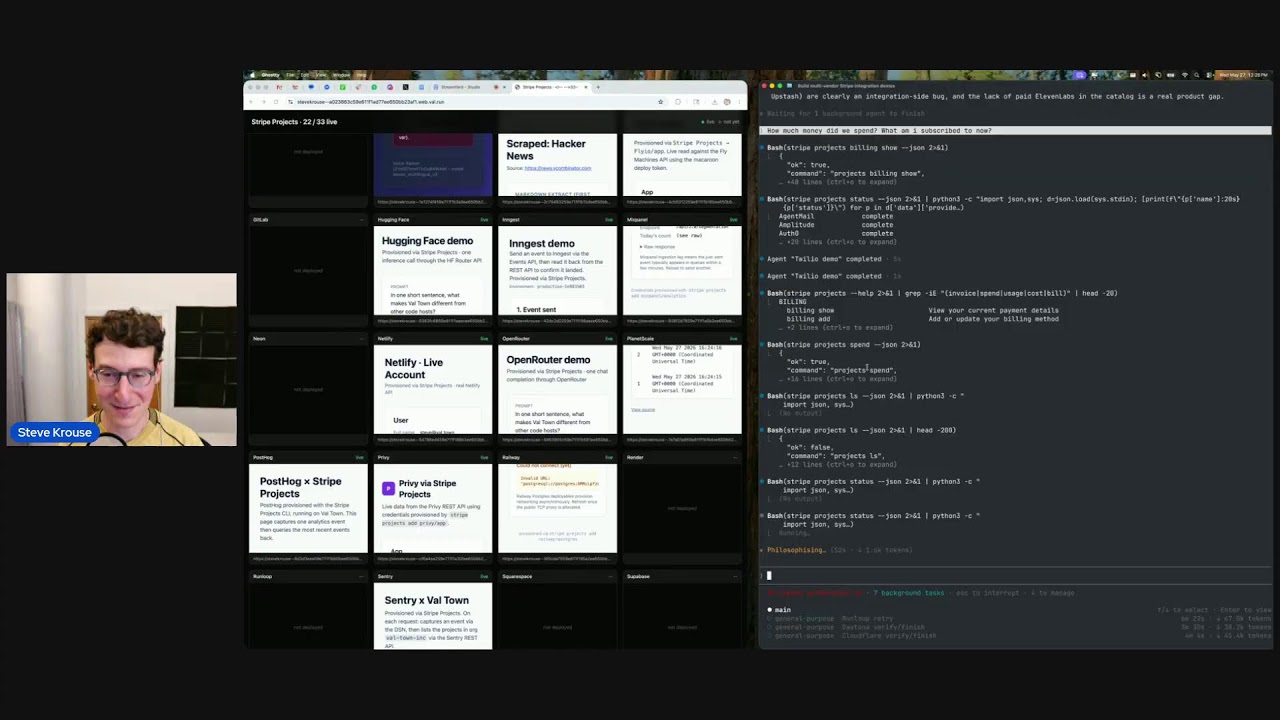Viewport: 1280px width, 720px height.
Task: Click the browser forward arrow
Action: click(x=263, y=101)
